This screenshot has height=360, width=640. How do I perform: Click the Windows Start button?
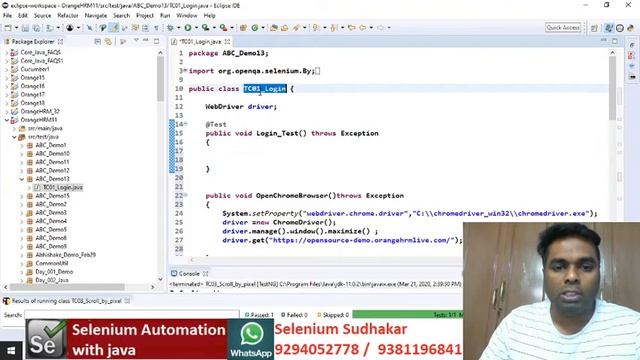click(x=11, y=351)
